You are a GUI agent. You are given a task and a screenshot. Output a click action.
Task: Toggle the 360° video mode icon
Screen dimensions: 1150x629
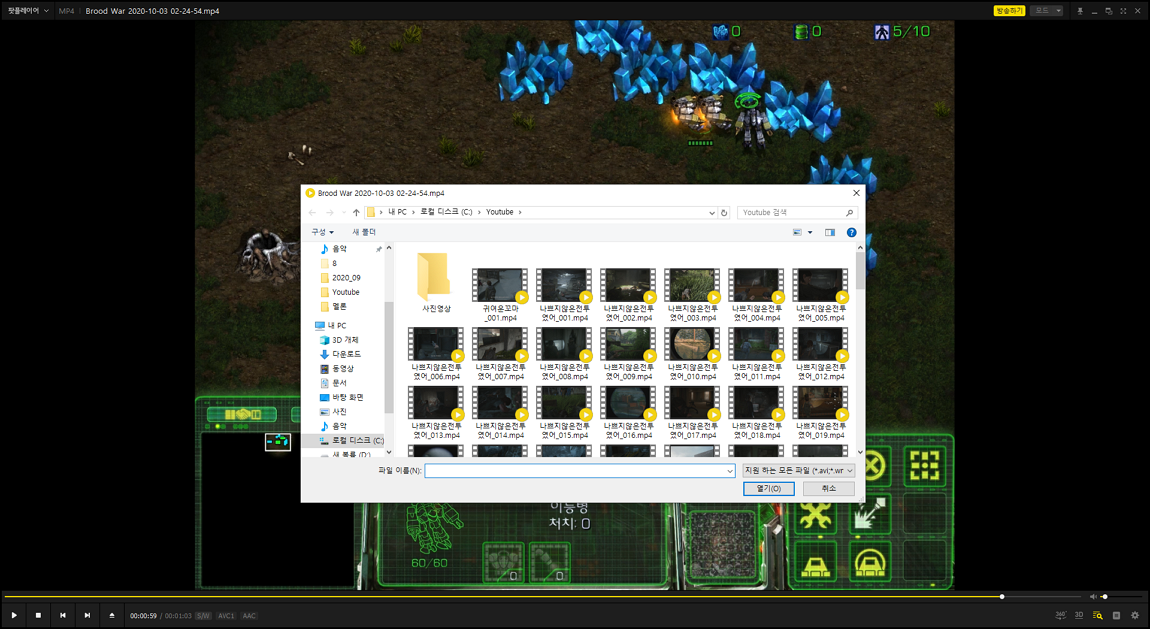click(x=1061, y=615)
